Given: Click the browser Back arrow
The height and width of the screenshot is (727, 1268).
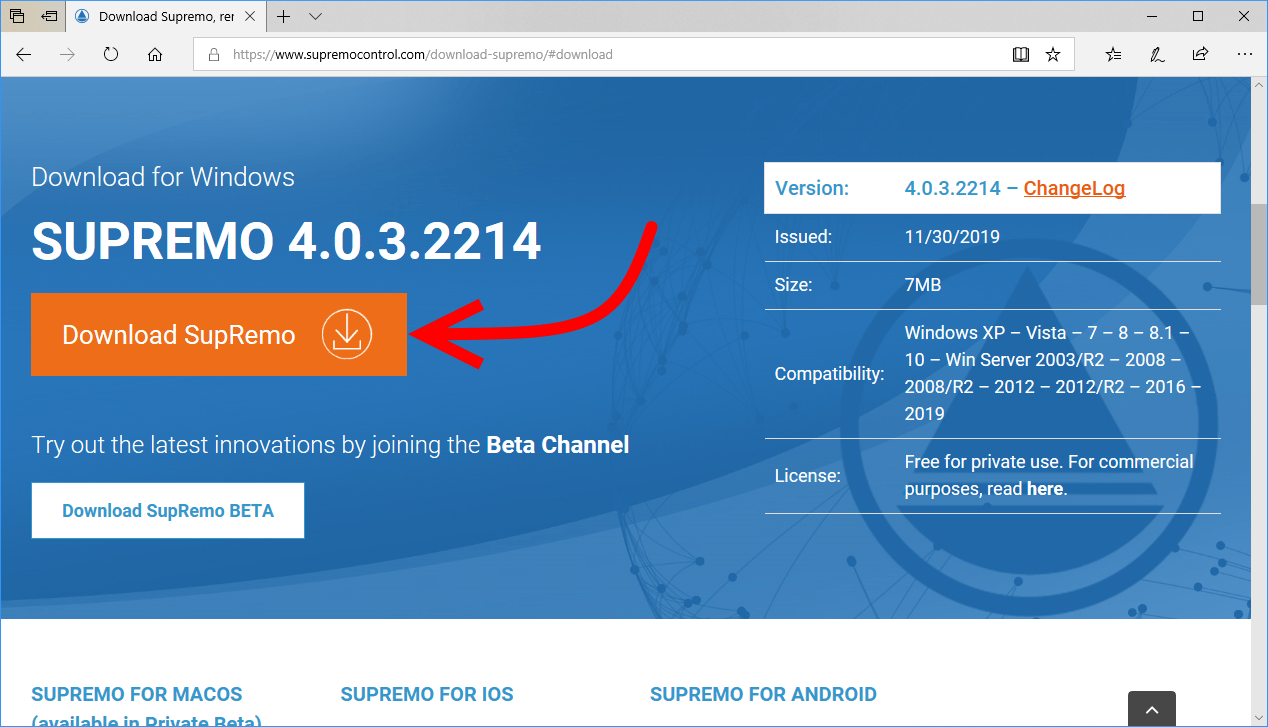Looking at the screenshot, I should [24, 55].
